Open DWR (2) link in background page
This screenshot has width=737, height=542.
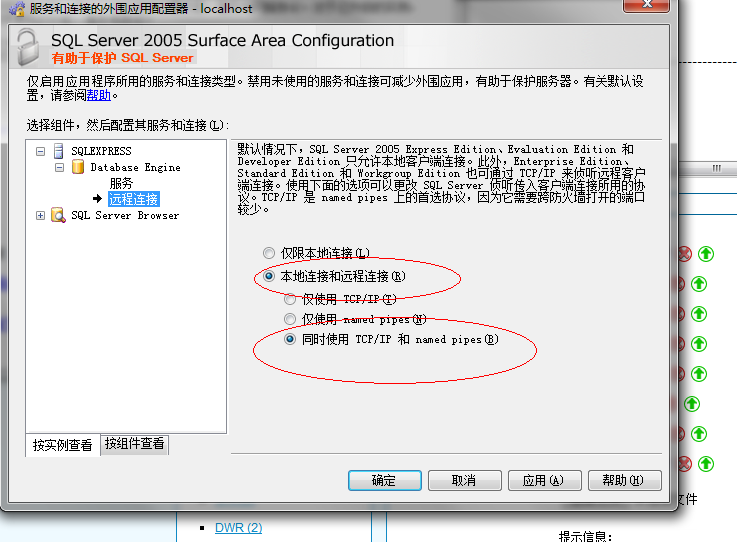pyautogui.click(x=238, y=528)
